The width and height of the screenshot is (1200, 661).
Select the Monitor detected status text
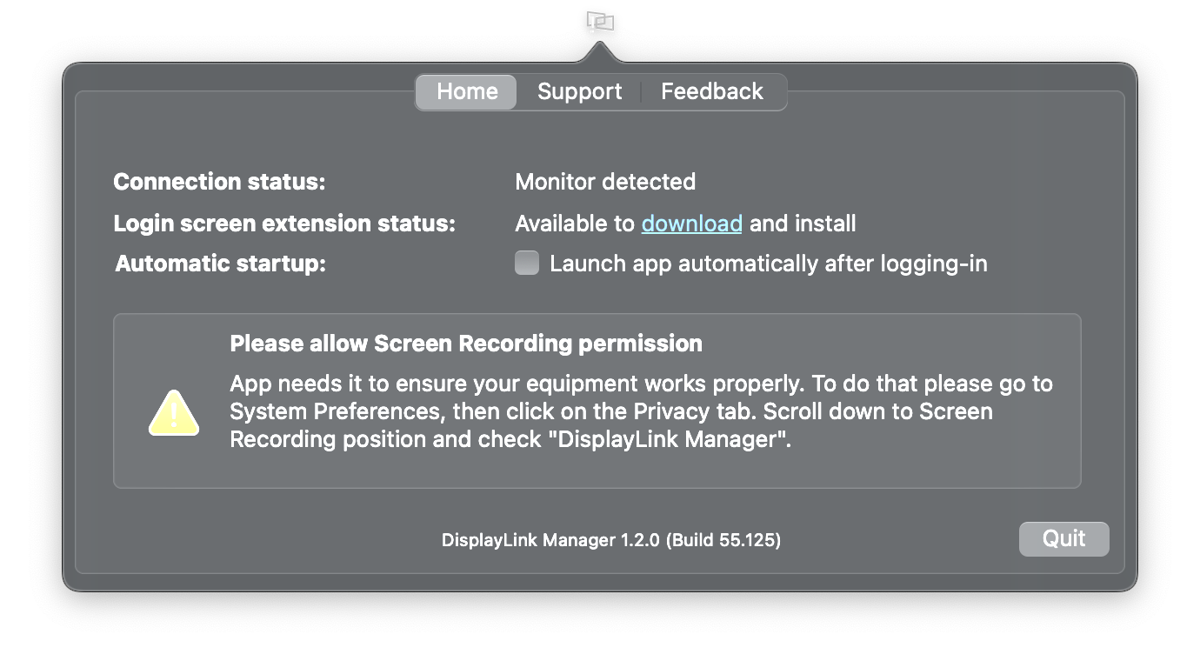point(605,181)
